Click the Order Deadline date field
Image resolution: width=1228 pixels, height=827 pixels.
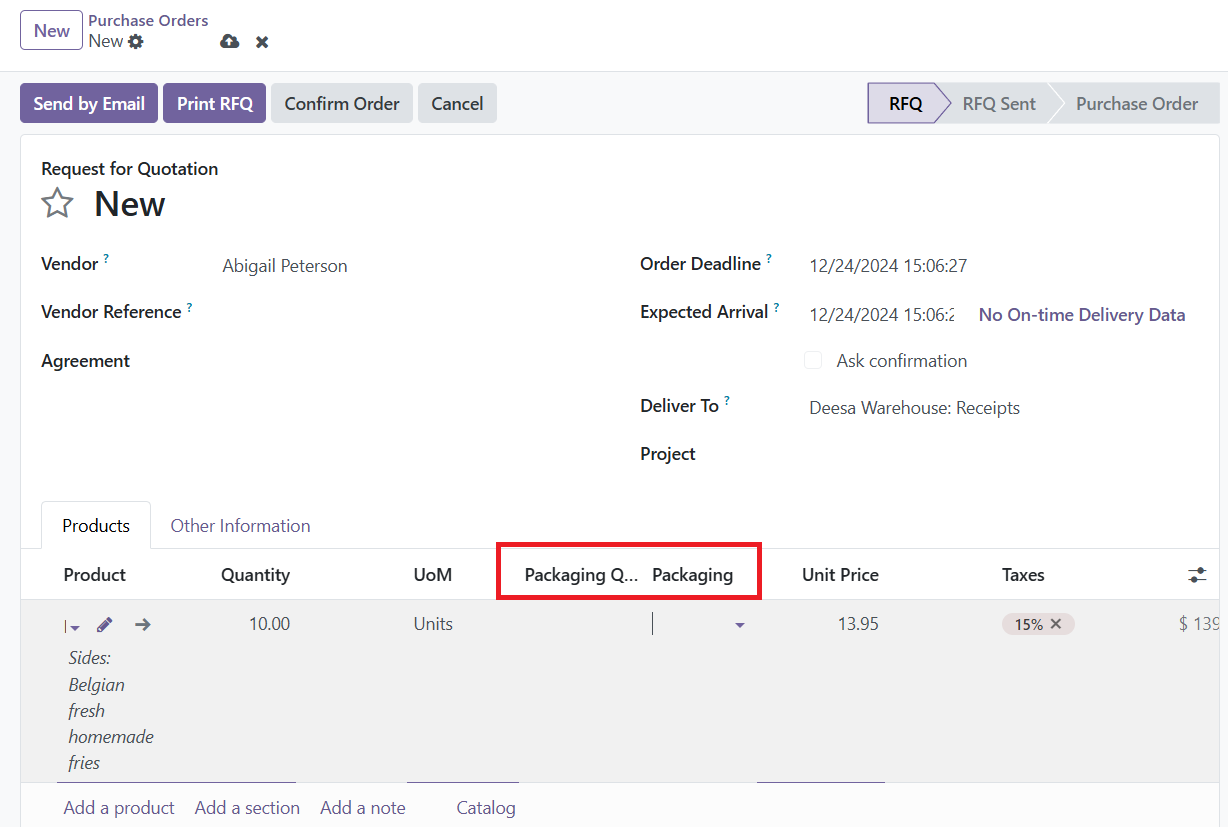click(x=888, y=266)
